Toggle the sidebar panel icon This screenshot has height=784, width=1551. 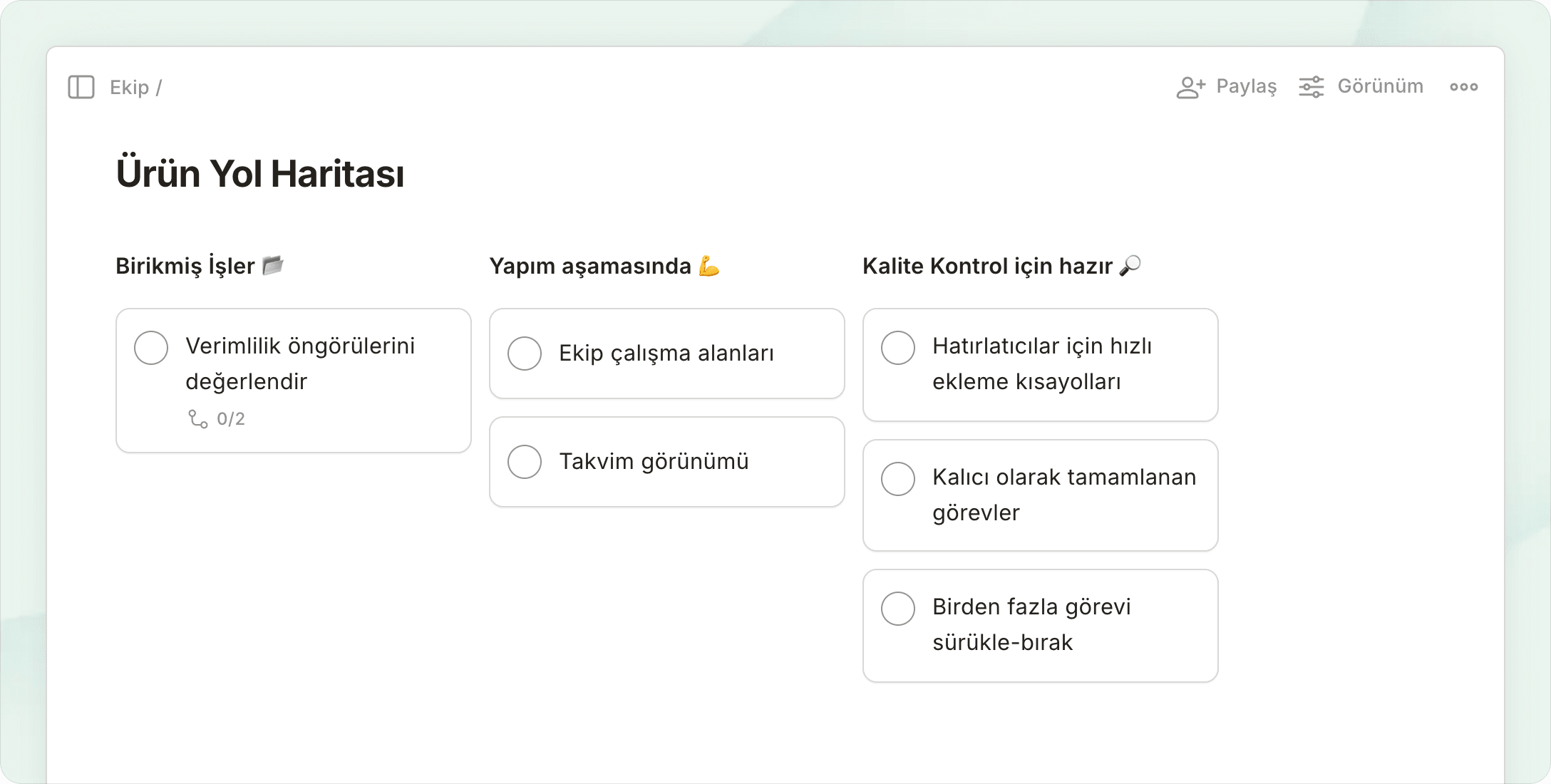[81, 87]
